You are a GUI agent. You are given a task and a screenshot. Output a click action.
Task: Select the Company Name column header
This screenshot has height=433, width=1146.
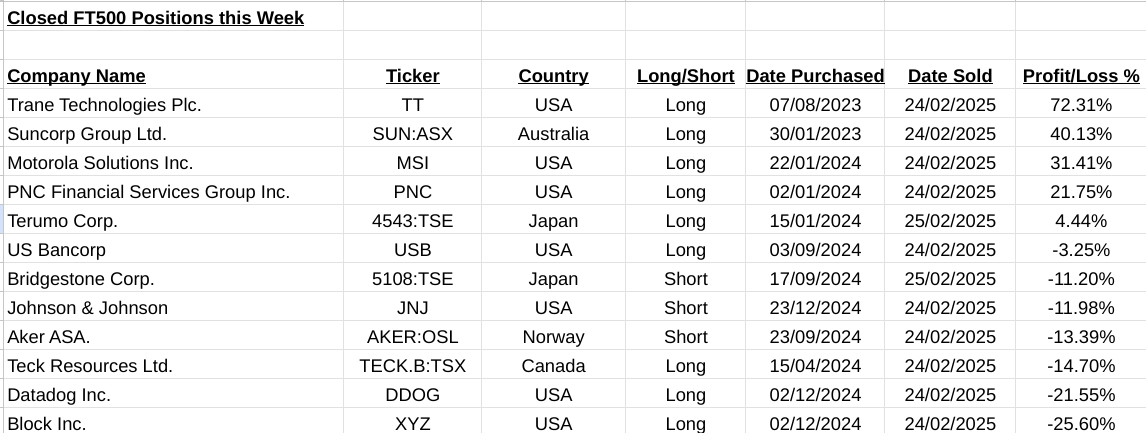pos(76,76)
